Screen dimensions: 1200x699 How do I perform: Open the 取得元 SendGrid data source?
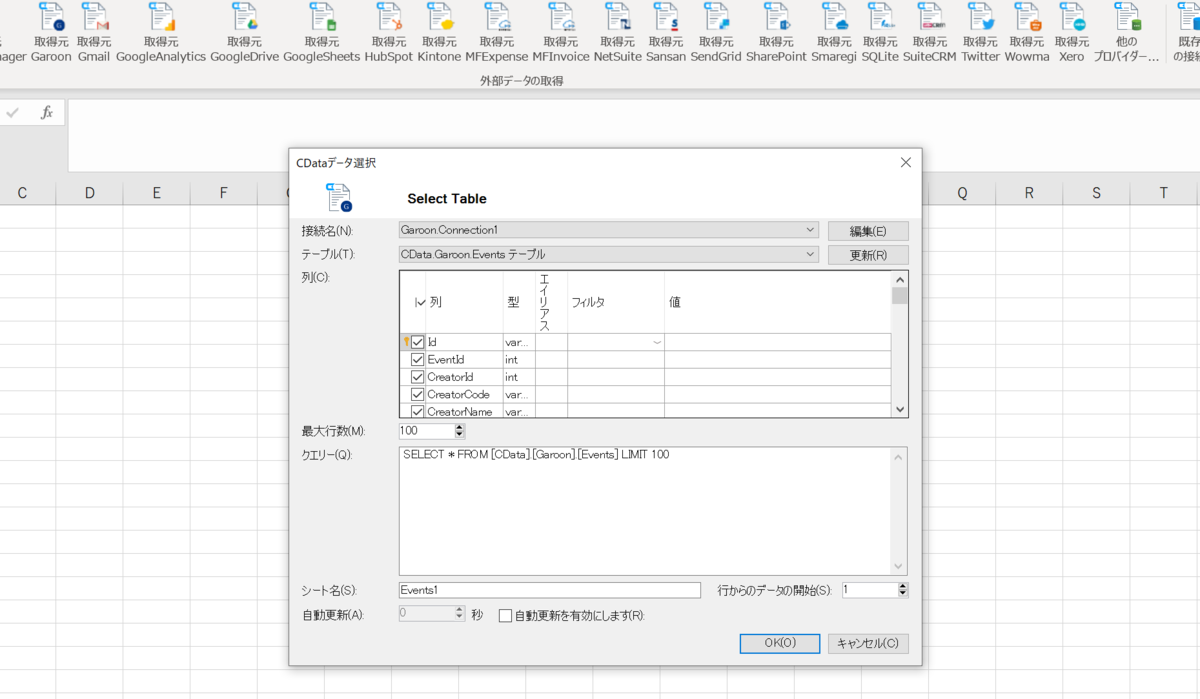pos(716,33)
